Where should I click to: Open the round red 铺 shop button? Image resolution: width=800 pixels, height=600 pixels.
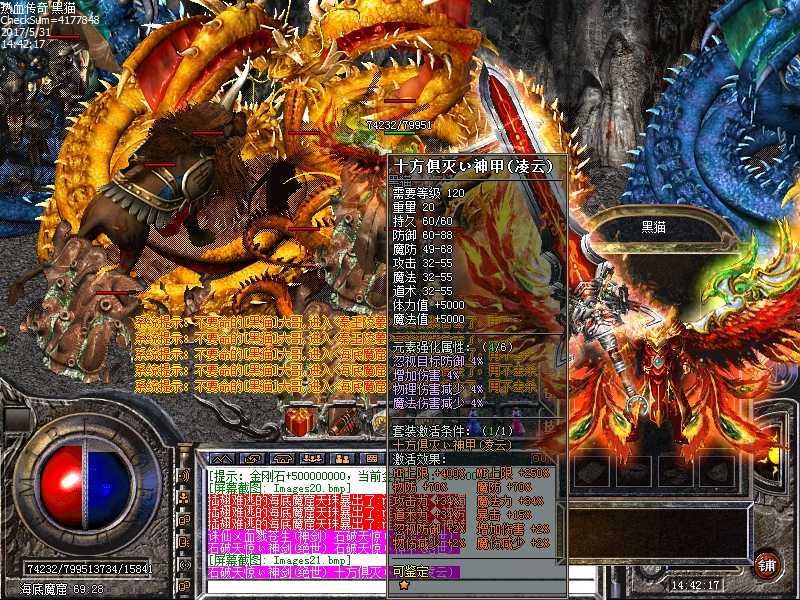click(768, 566)
